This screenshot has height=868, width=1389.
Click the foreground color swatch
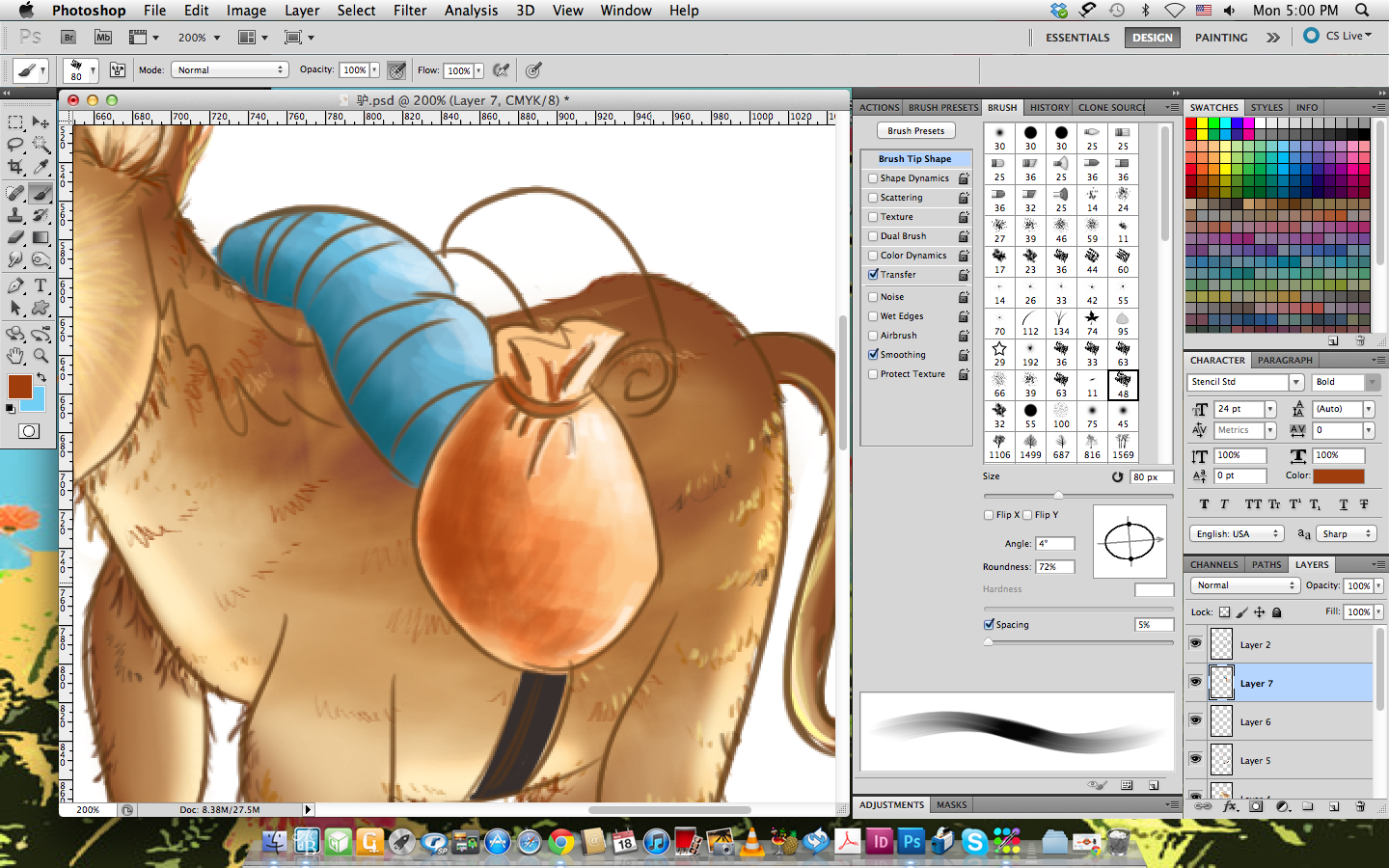19,387
